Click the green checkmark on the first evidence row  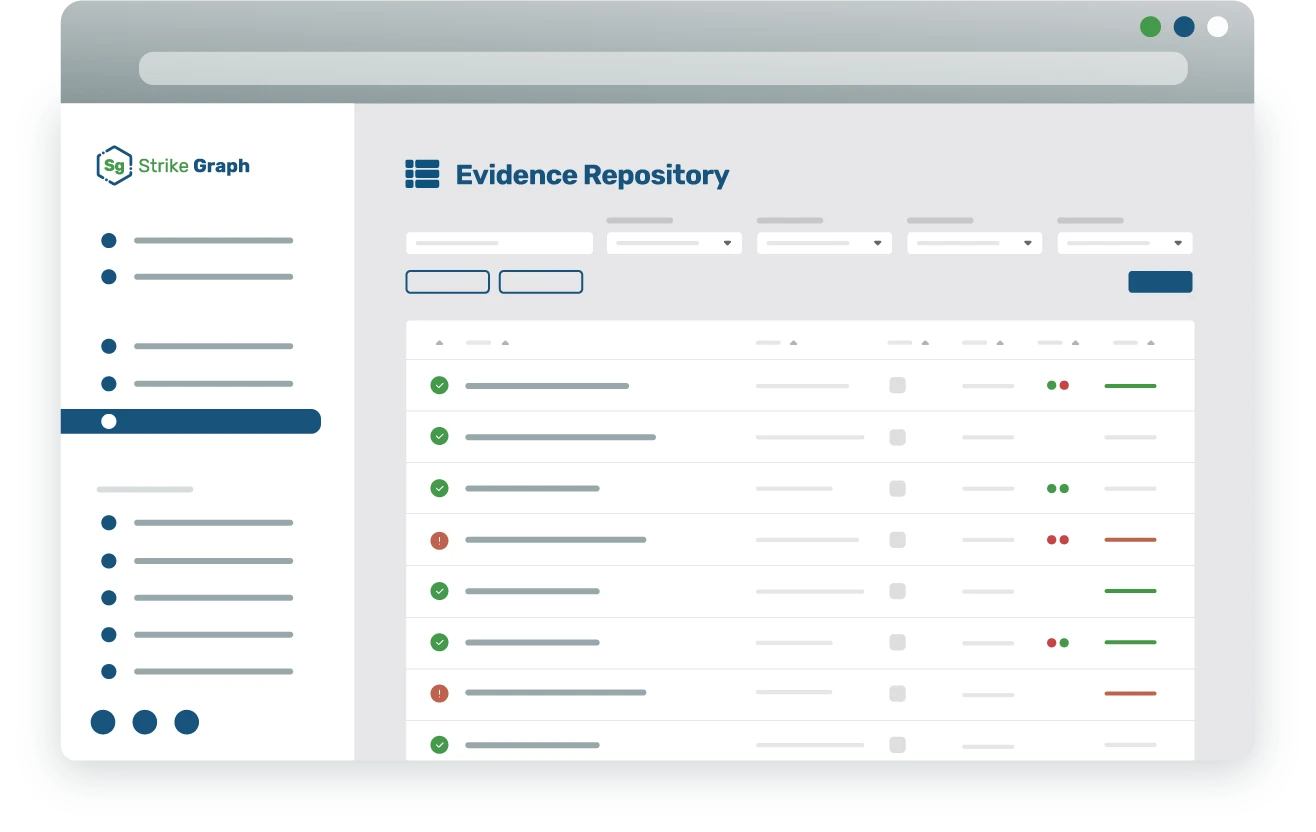pos(438,385)
